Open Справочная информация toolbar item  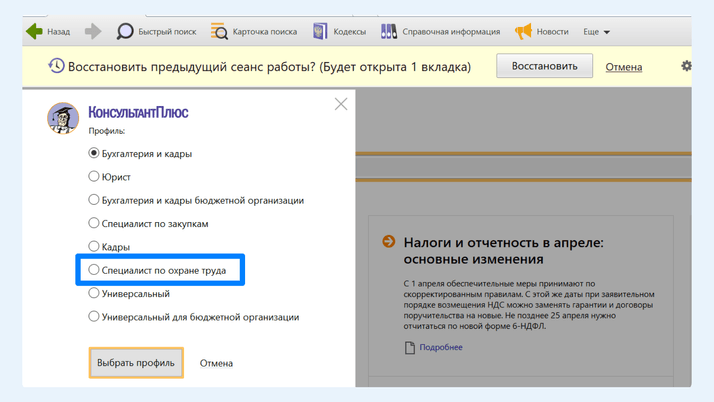tap(451, 32)
